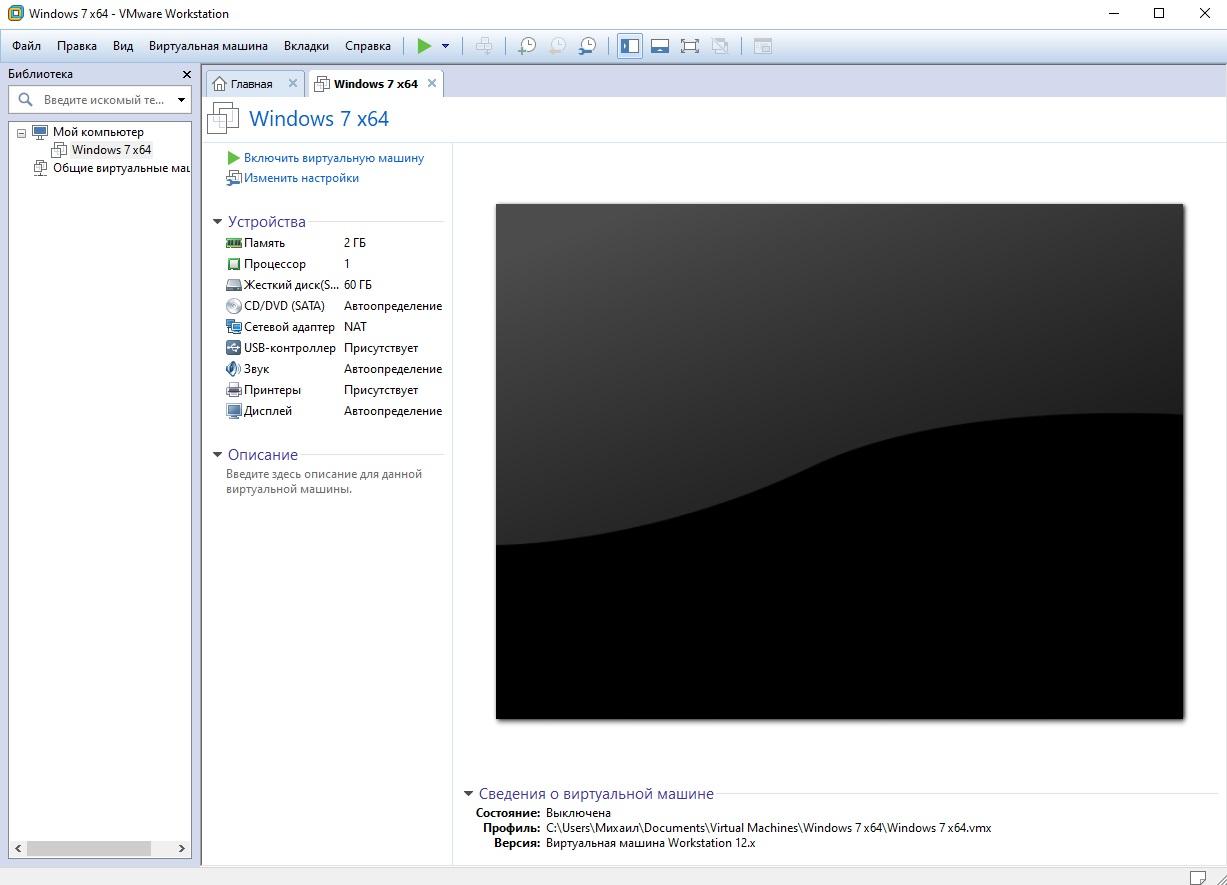This screenshot has width=1227, height=885.
Task: Click the VMware icon in title bar
Action: point(15,14)
